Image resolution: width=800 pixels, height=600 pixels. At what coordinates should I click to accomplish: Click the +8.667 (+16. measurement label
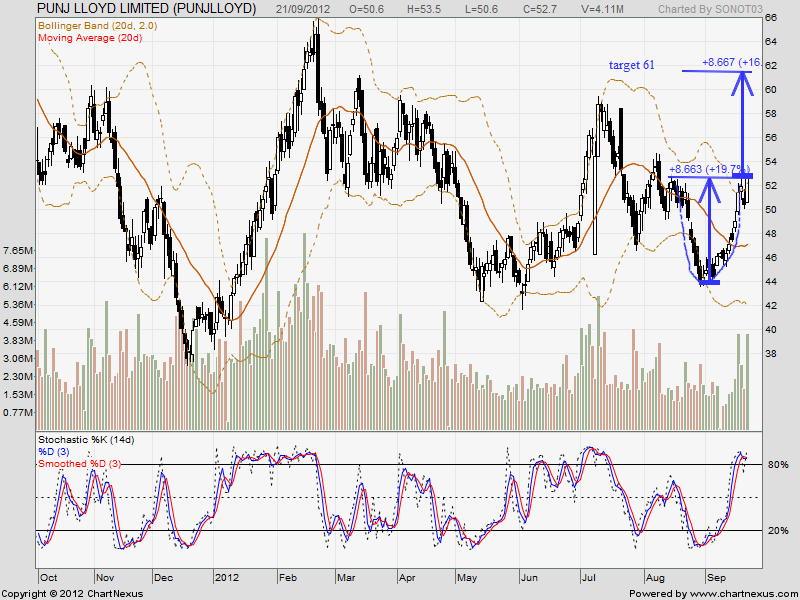click(x=732, y=62)
